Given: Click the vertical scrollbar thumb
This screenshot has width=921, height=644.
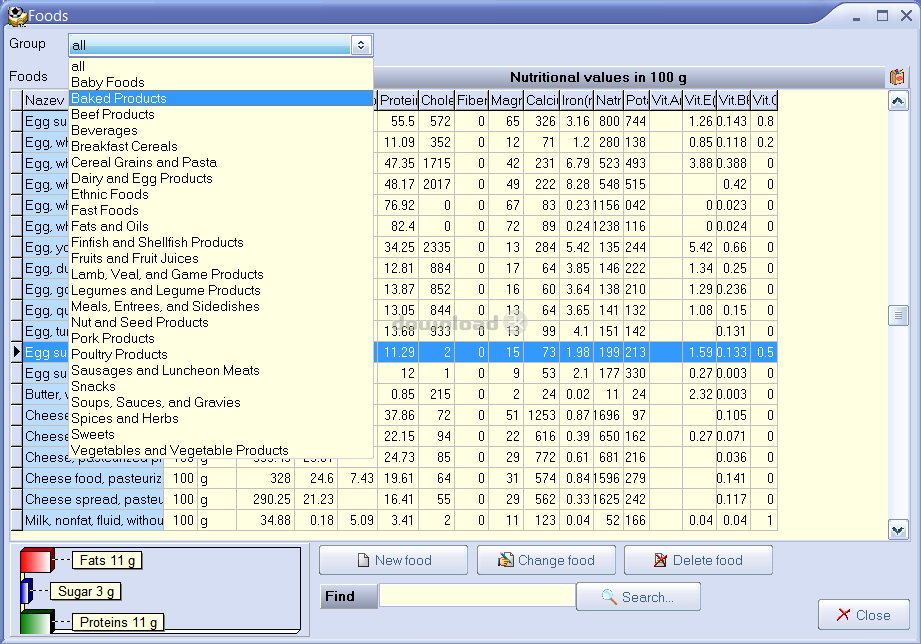Looking at the screenshot, I should (898, 316).
